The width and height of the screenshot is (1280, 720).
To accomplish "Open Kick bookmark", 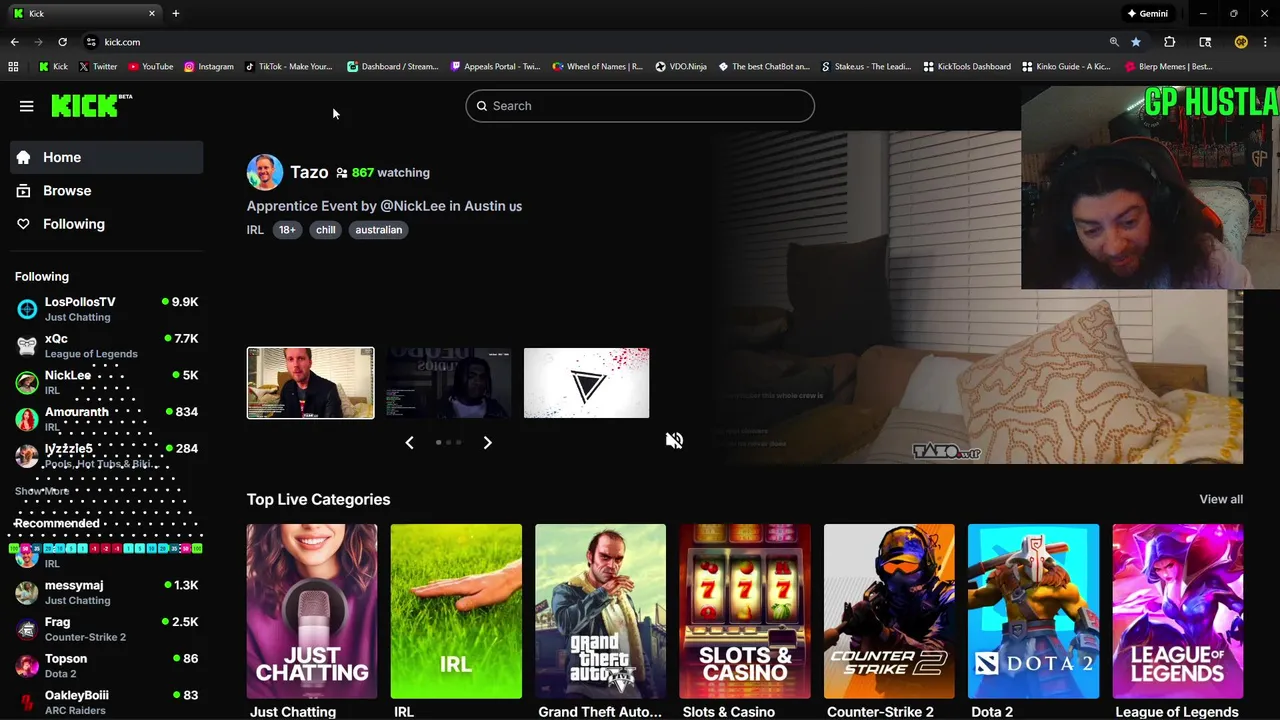I will point(54,67).
